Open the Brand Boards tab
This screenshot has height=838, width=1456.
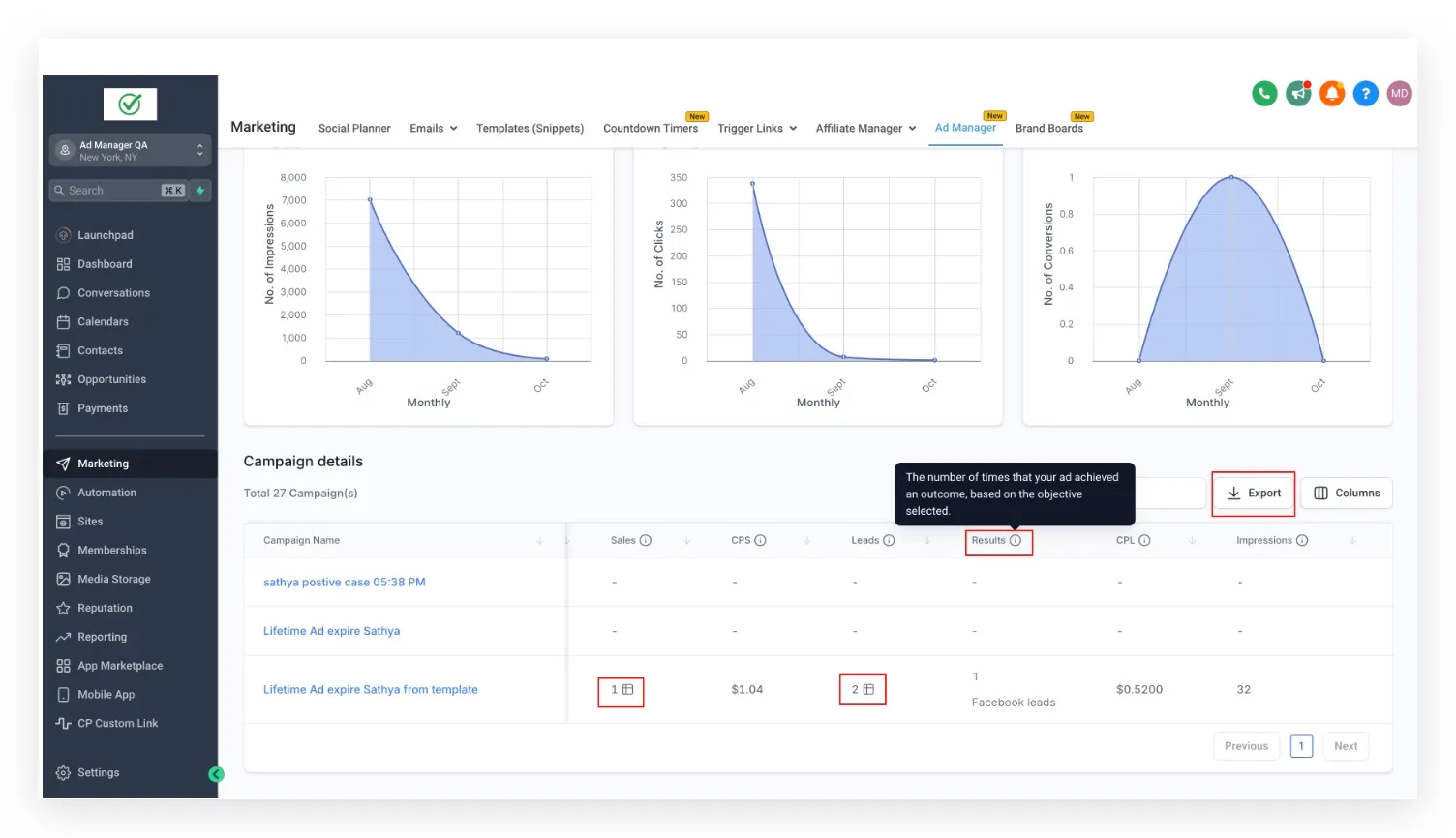pyautogui.click(x=1048, y=129)
